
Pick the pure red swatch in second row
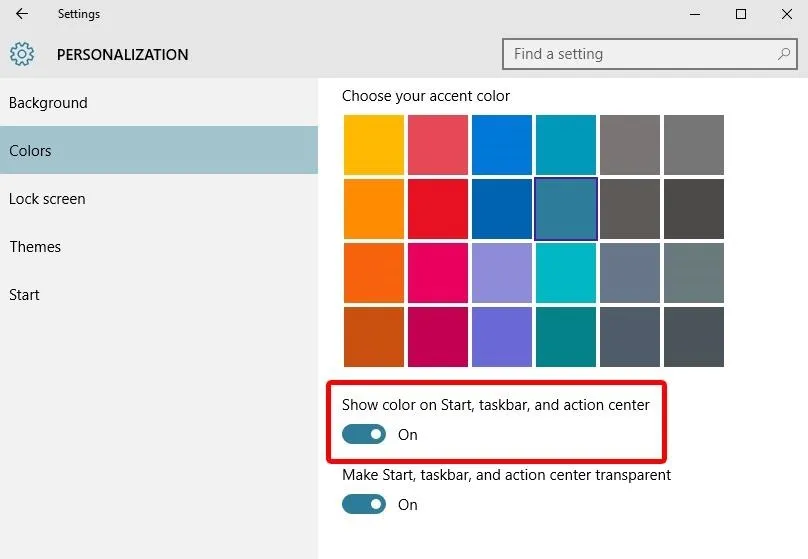(x=438, y=209)
